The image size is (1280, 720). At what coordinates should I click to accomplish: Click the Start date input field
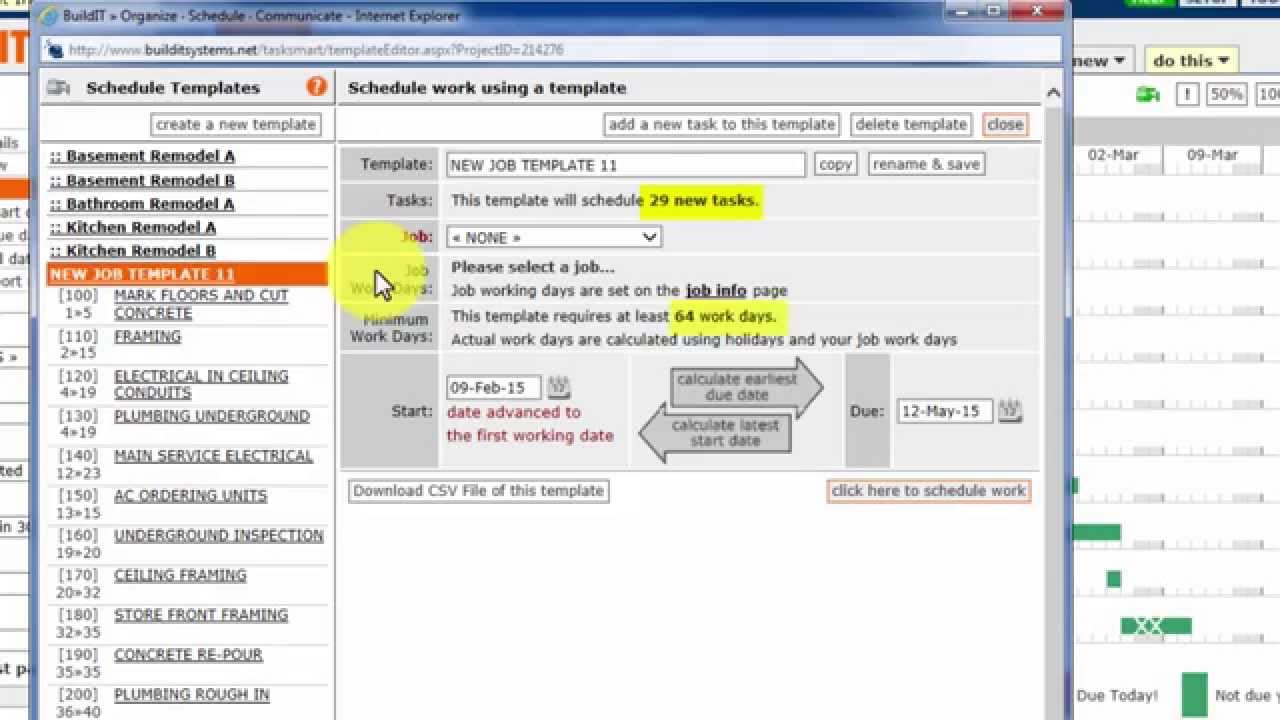[494, 387]
